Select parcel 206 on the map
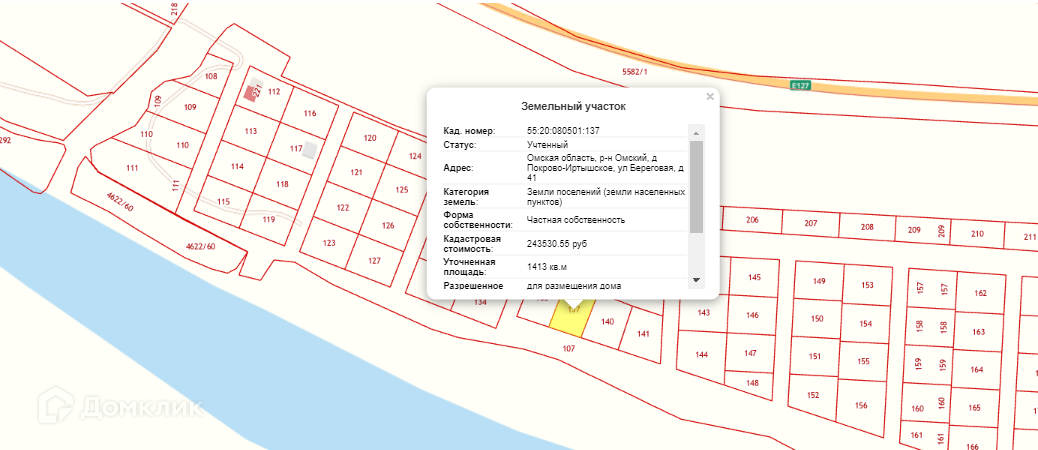This screenshot has width=1038, height=450. coord(752,220)
